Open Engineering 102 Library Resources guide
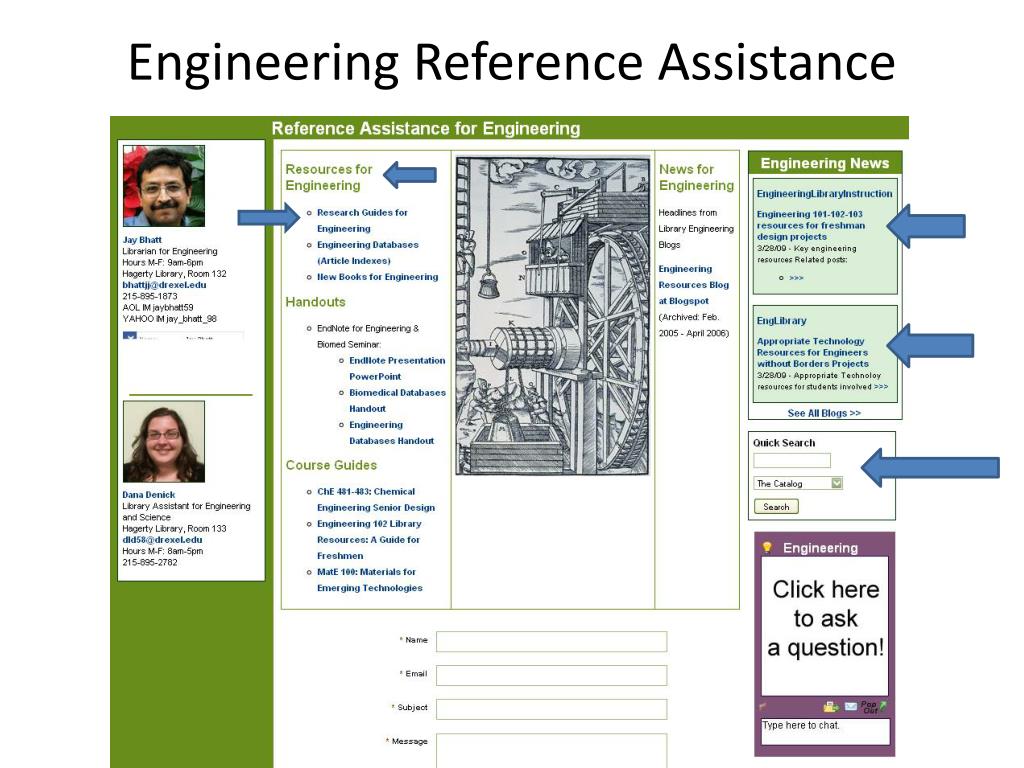Image resolution: width=1024 pixels, height=768 pixels. (x=369, y=539)
